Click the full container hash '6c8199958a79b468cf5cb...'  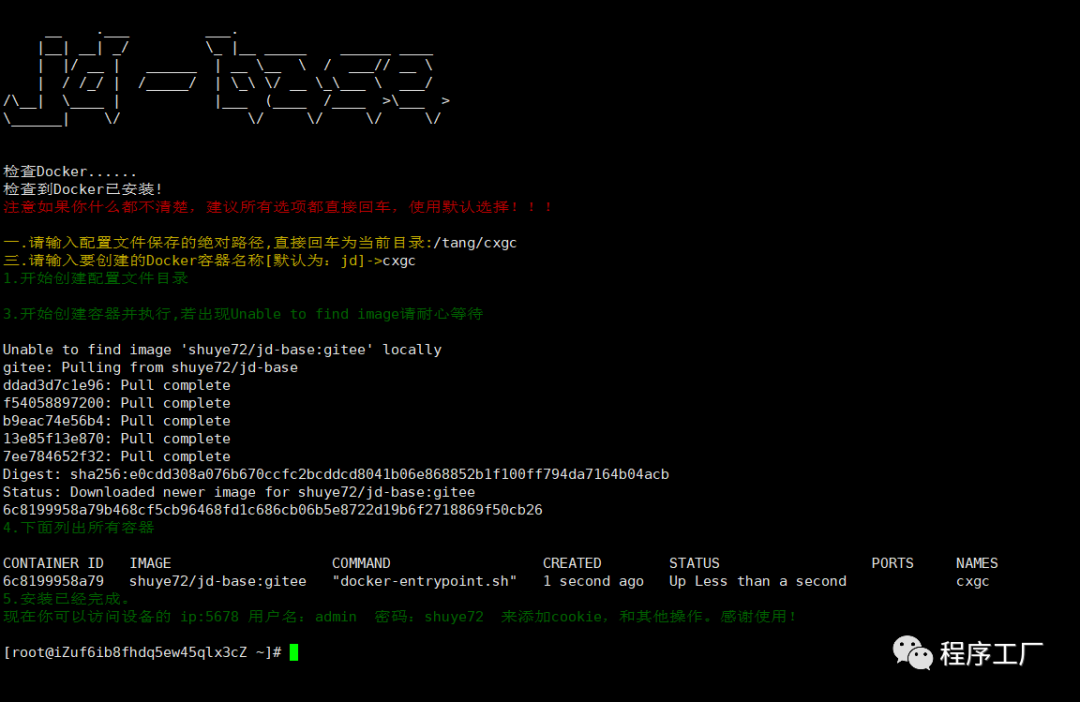point(273,510)
